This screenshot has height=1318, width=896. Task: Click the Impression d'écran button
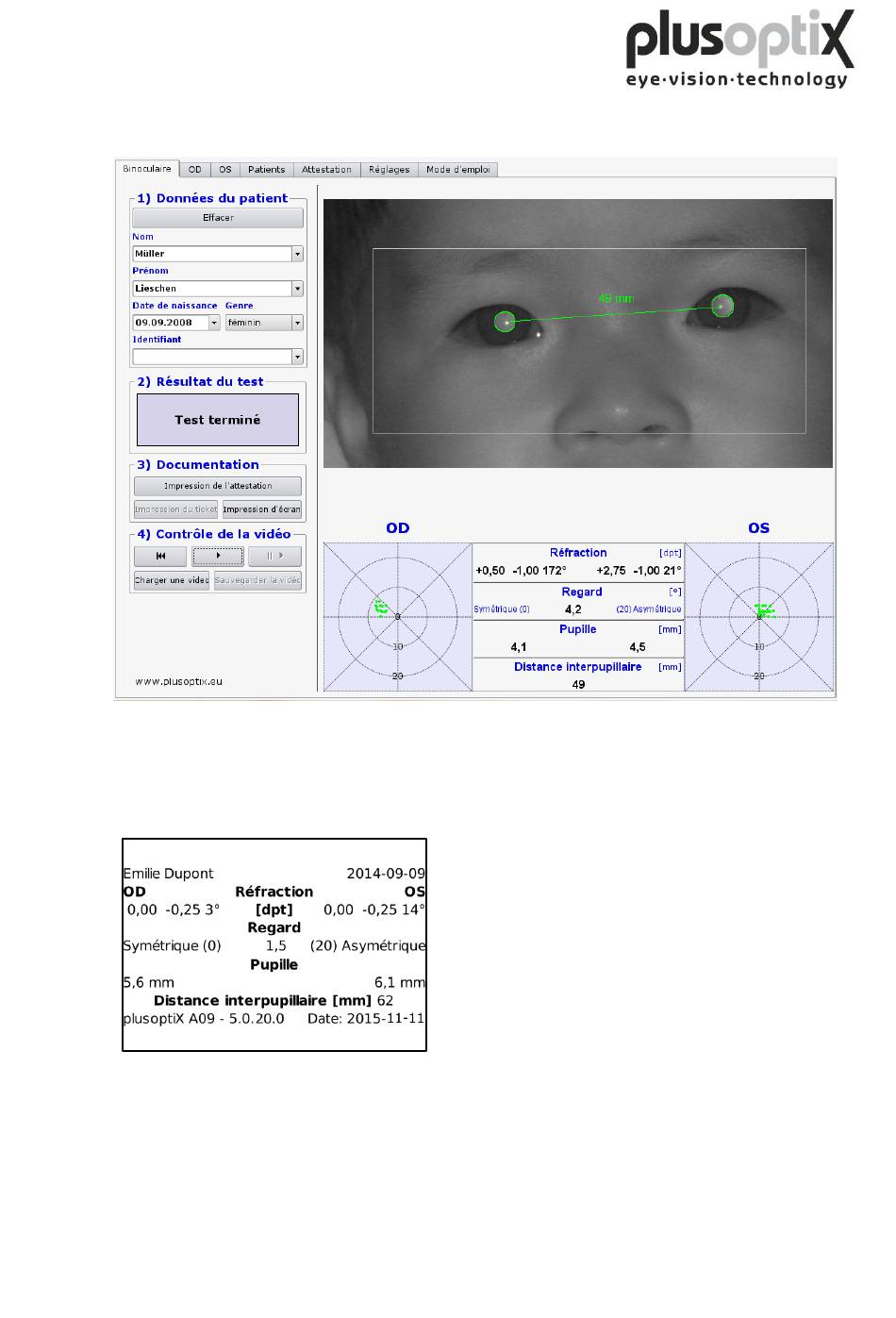point(261,509)
